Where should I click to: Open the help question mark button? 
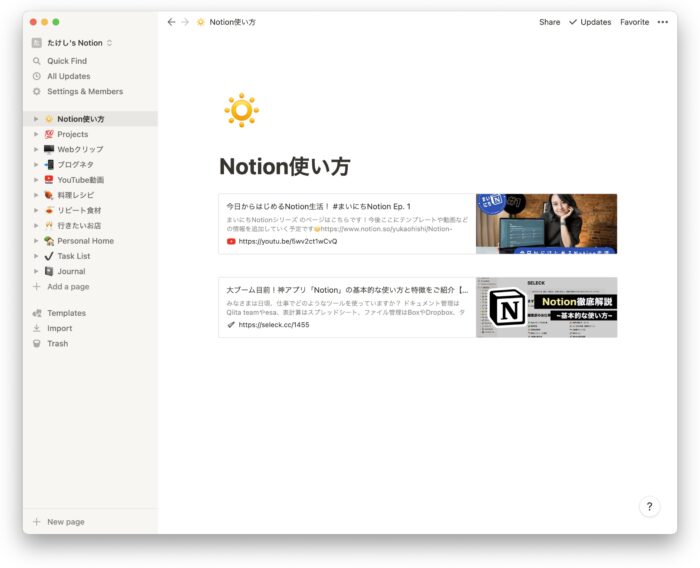coord(649,507)
